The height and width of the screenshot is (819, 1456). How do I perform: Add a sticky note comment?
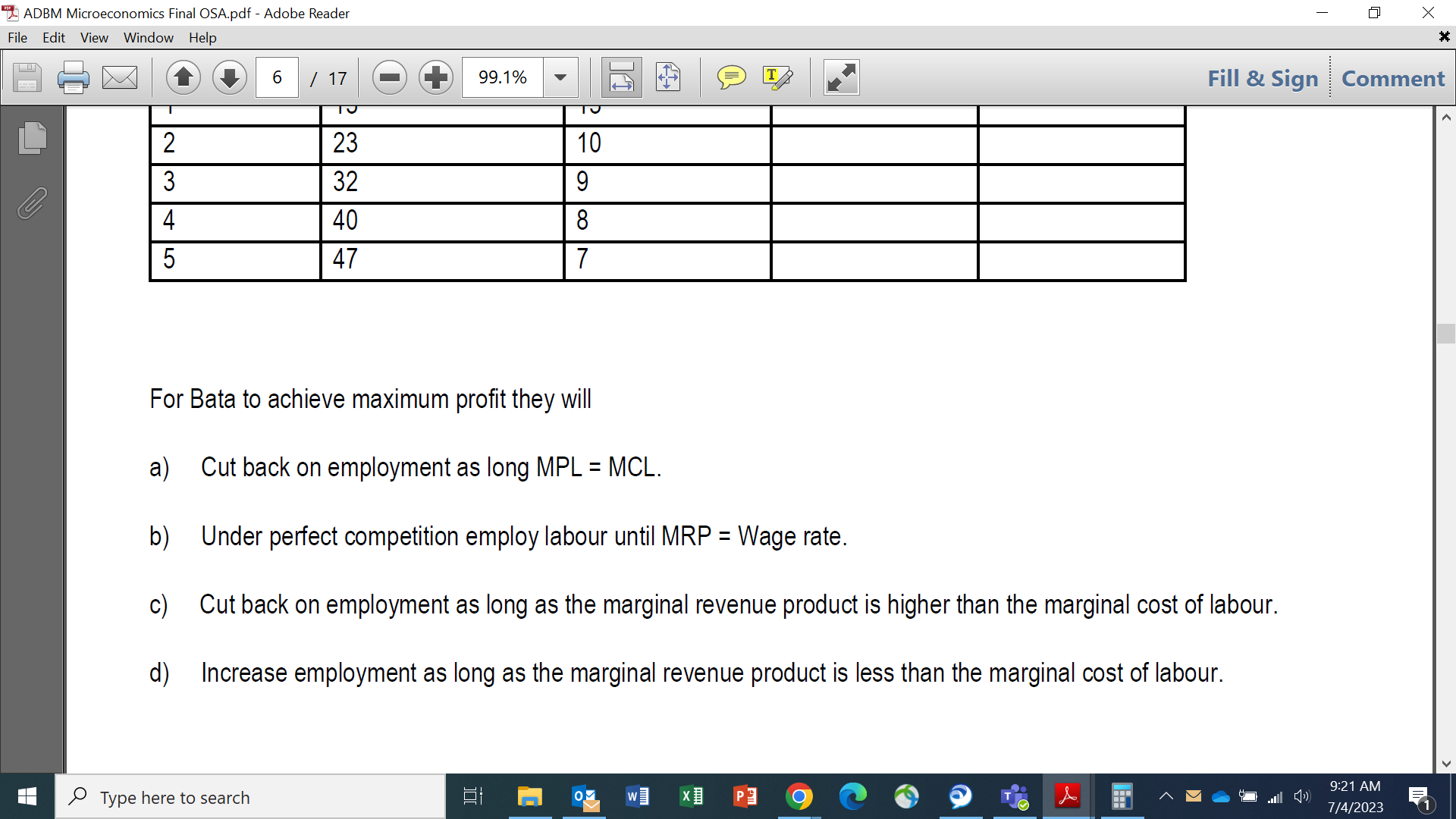point(731,77)
